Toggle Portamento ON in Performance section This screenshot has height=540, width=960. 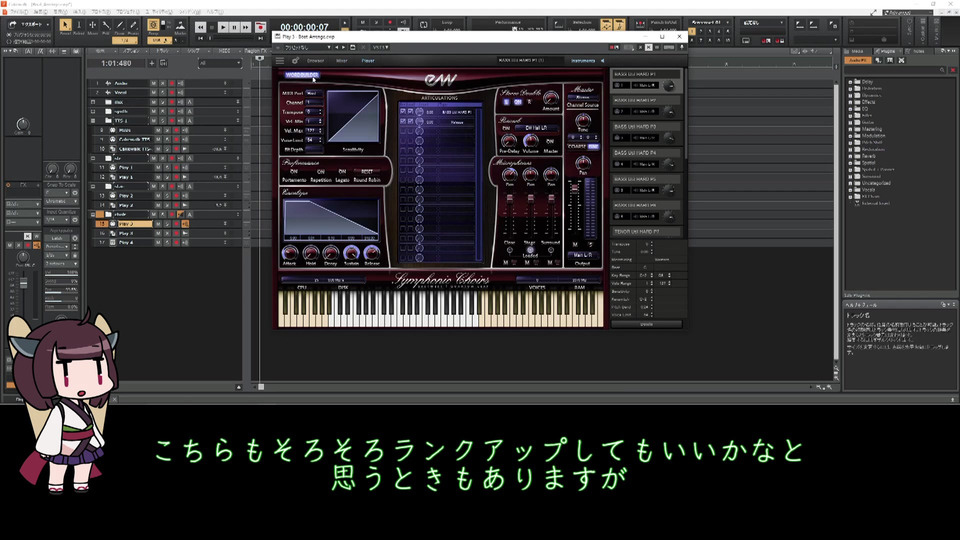(294, 172)
